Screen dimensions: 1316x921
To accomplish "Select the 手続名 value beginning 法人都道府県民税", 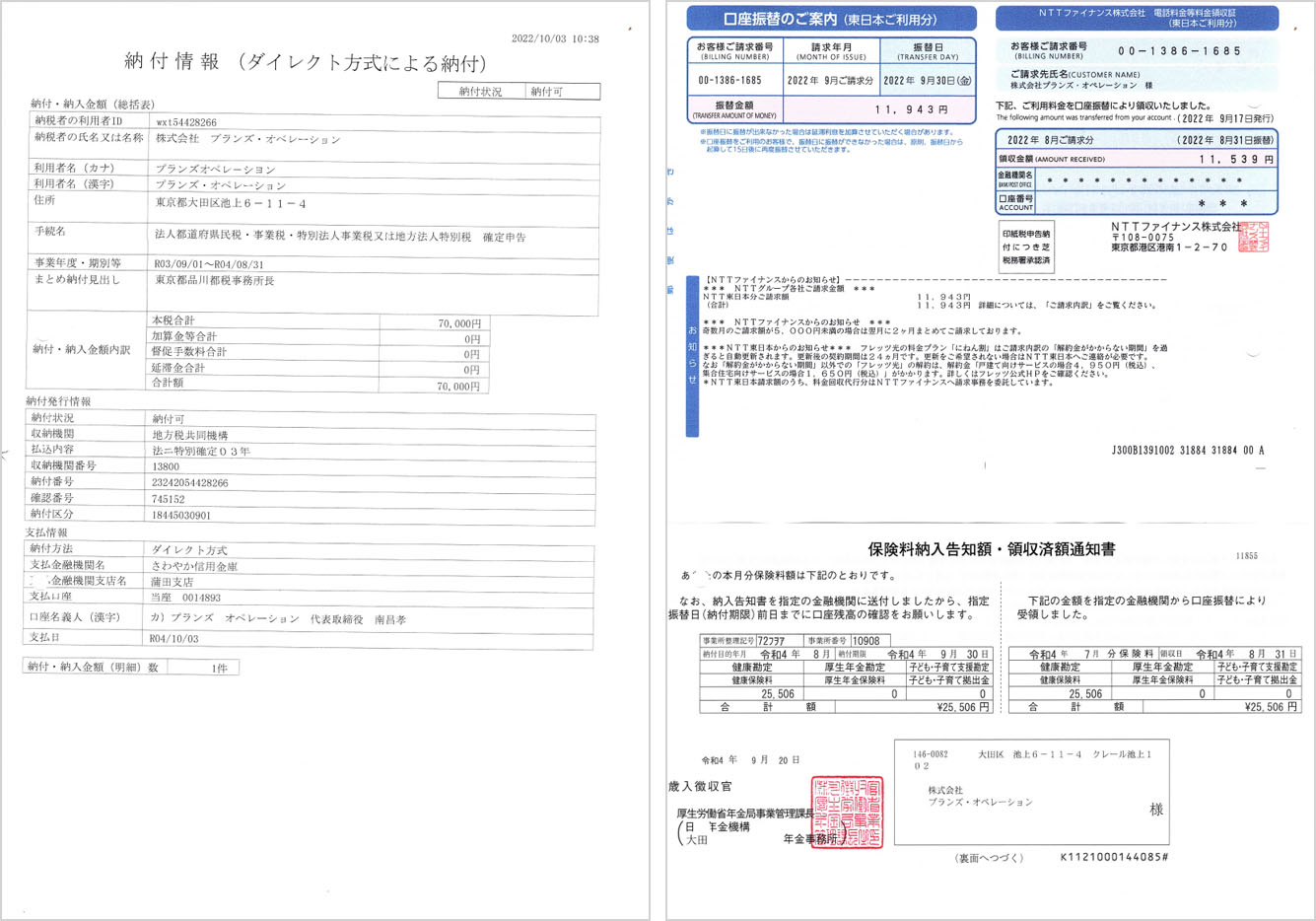I will point(340,237).
